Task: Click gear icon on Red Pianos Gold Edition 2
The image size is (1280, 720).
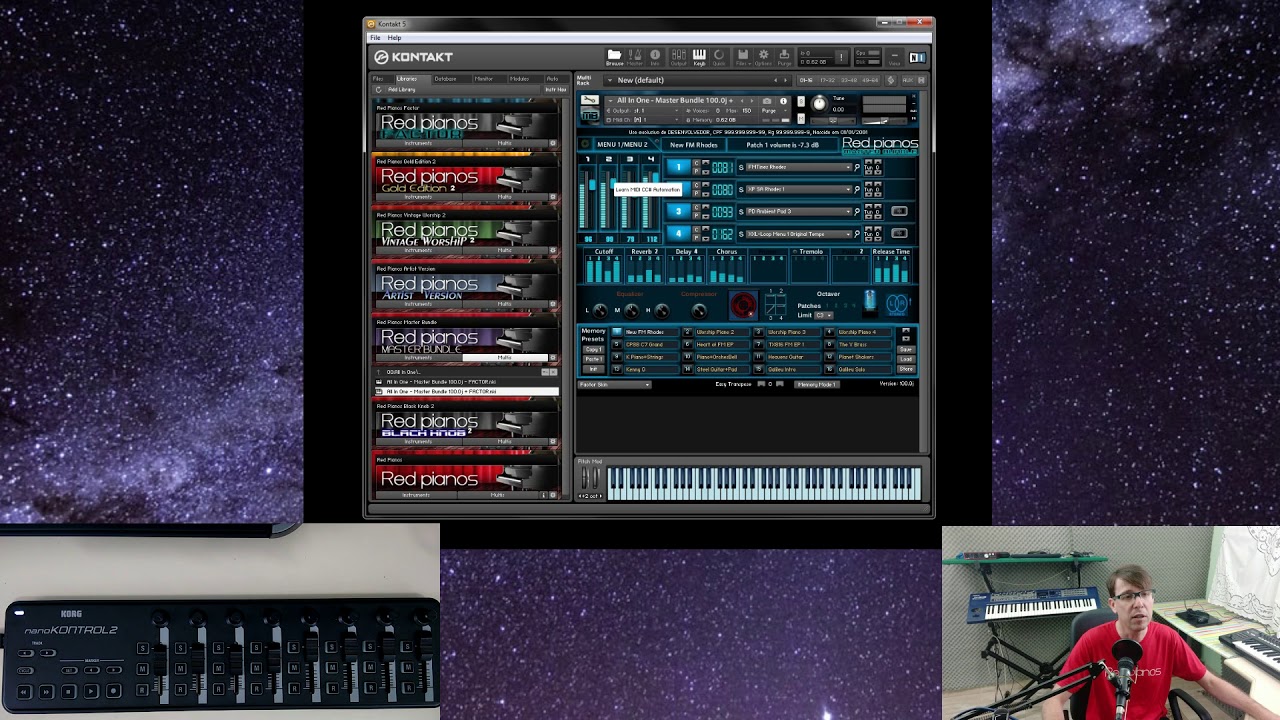Action: [x=553, y=197]
